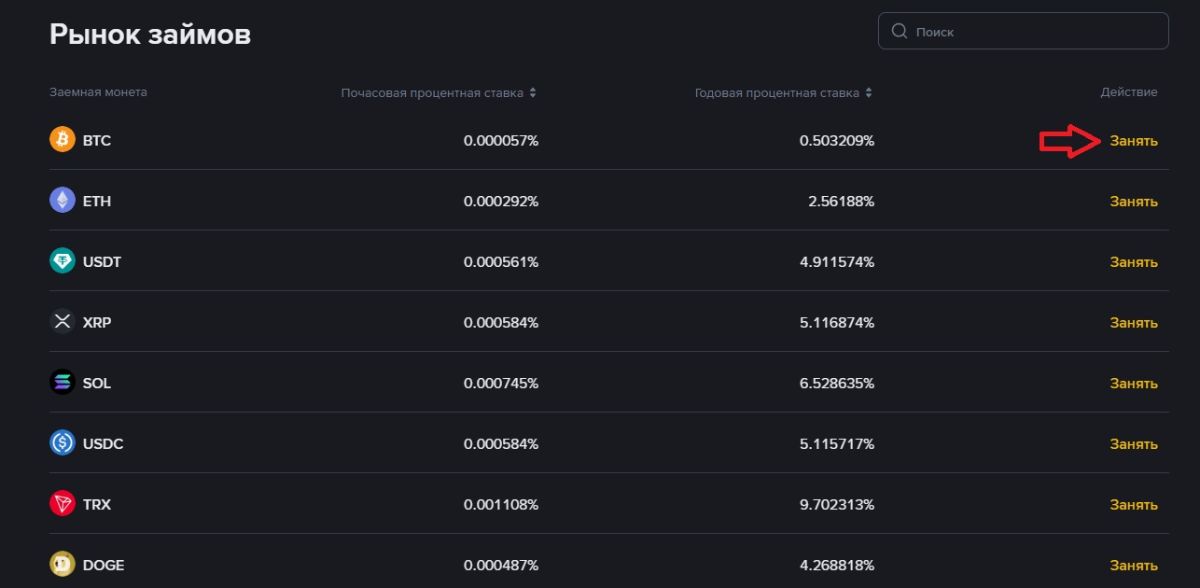
Task: Click the Действие column header
Action: [1129, 92]
